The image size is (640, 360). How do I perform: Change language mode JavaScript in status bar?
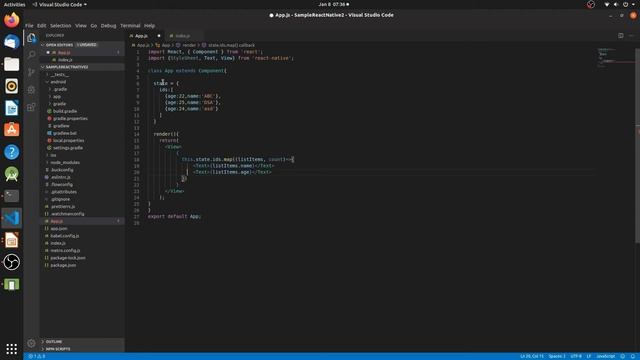pos(606,356)
